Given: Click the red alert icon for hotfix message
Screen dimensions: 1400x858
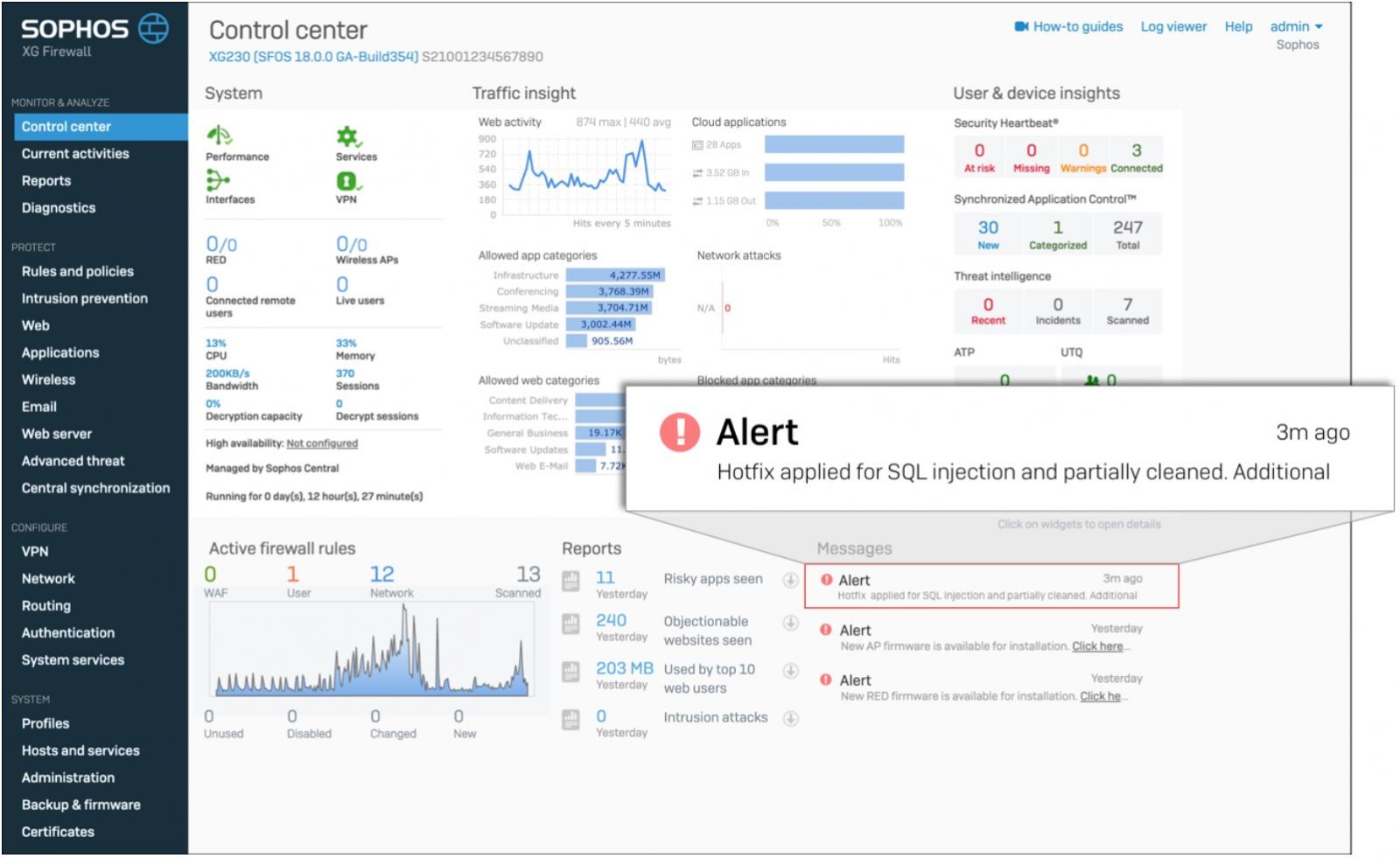Looking at the screenshot, I should click(x=826, y=579).
